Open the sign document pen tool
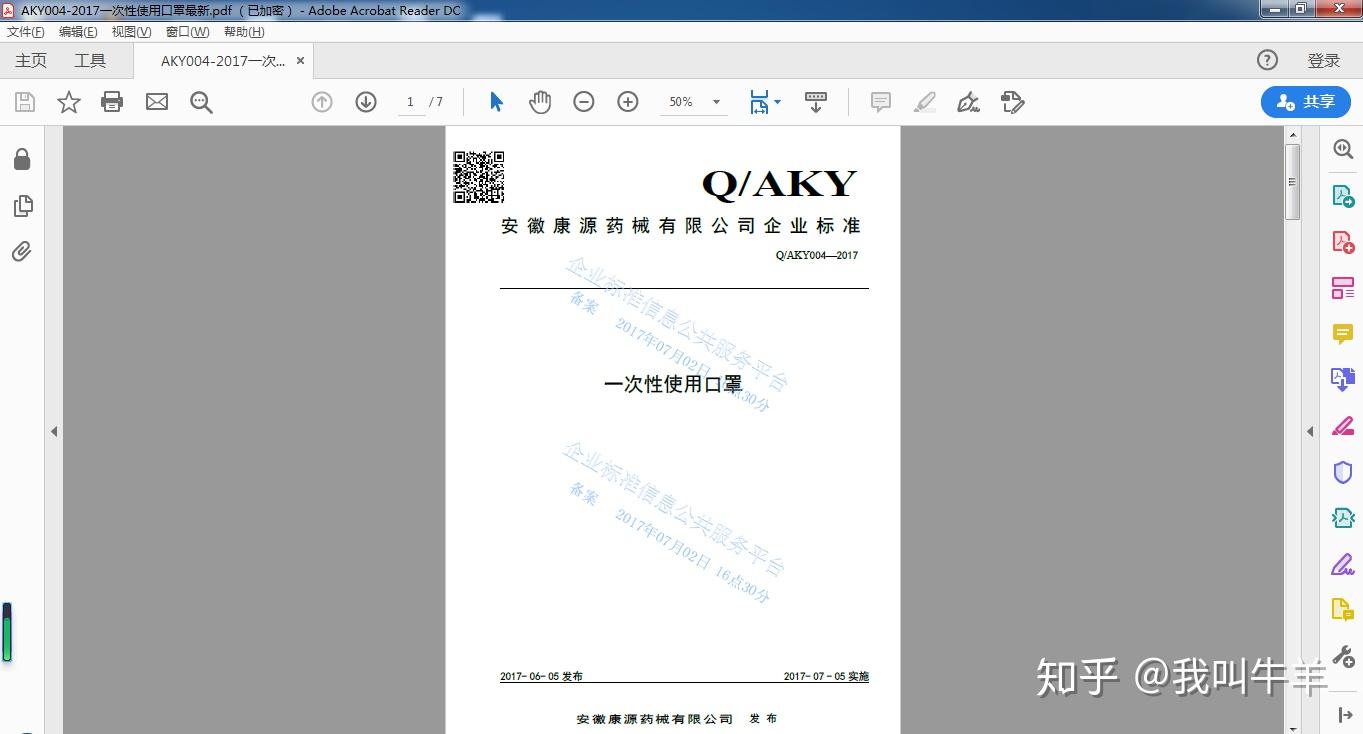 point(968,102)
